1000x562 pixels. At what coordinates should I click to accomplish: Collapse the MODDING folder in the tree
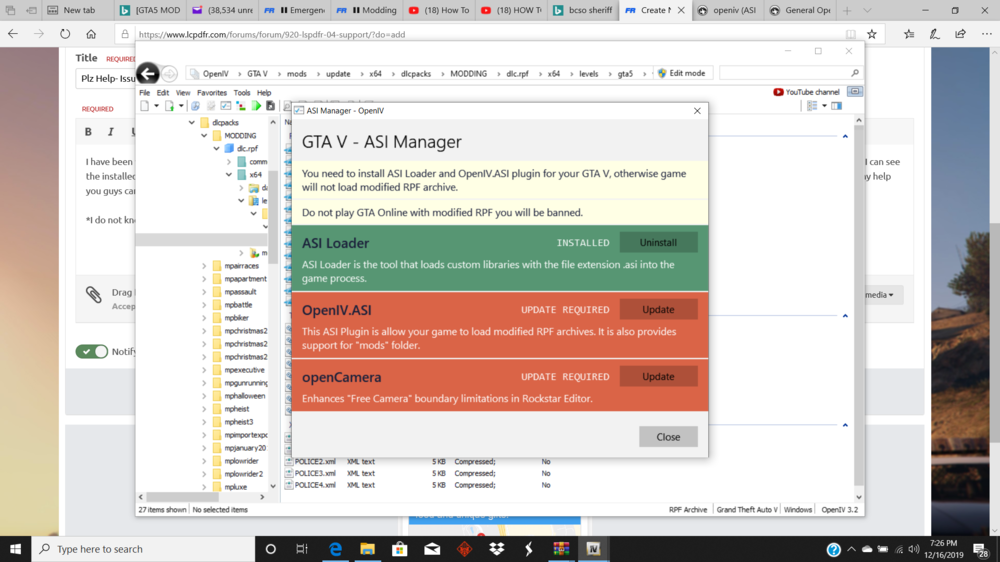pos(204,135)
